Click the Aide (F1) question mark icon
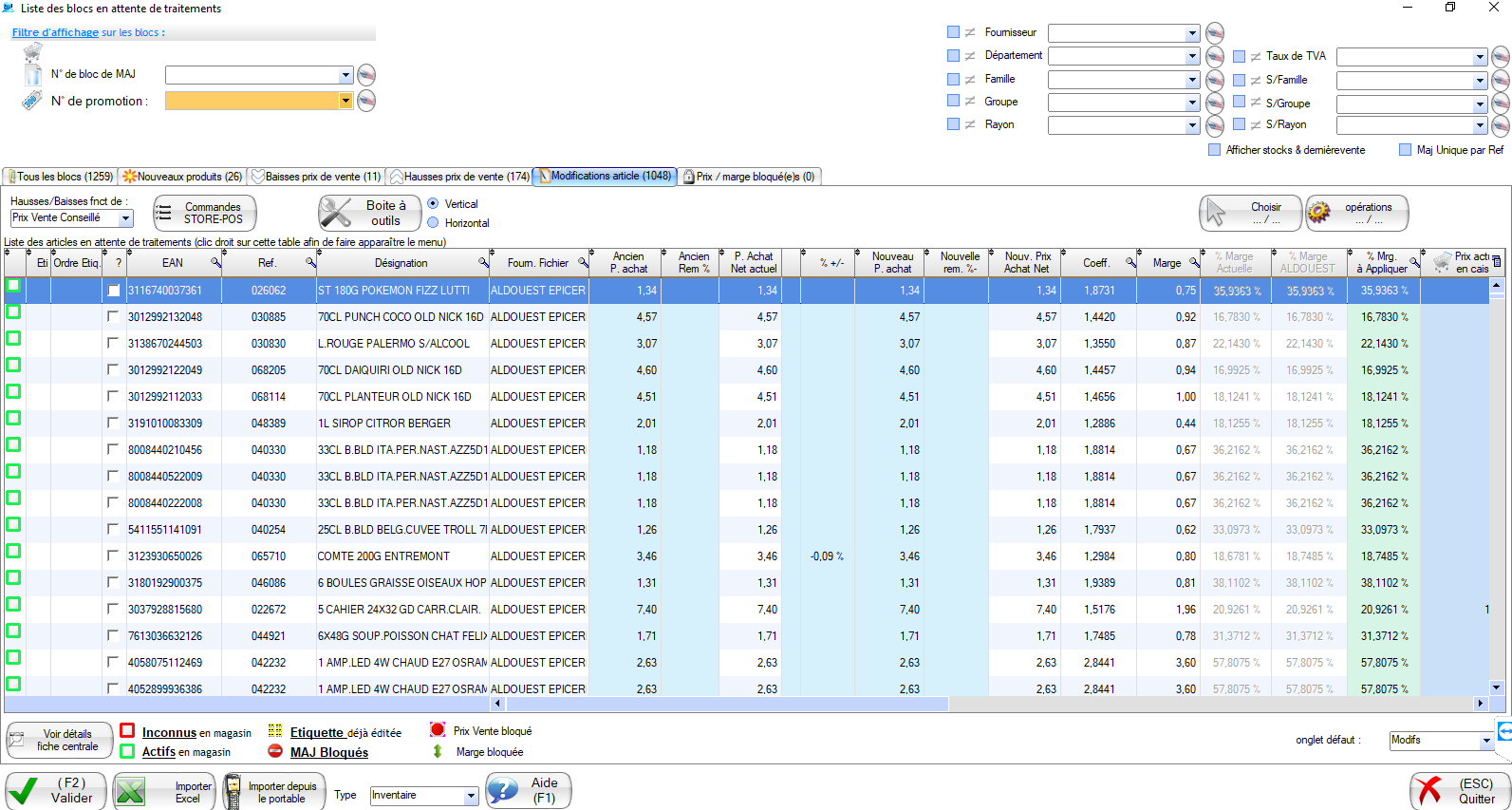 pos(503,790)
